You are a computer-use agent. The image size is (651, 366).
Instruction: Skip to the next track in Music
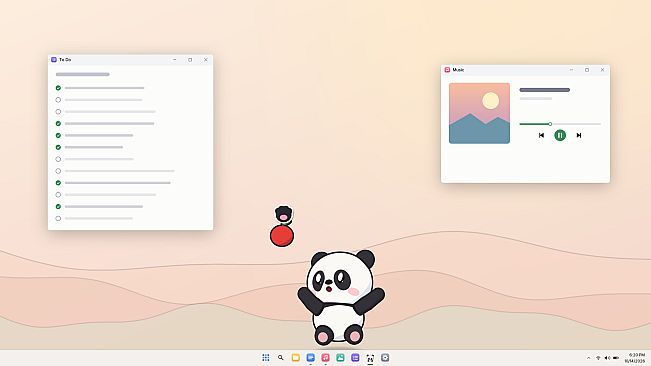pyautogui.click(x=579, y=135)
